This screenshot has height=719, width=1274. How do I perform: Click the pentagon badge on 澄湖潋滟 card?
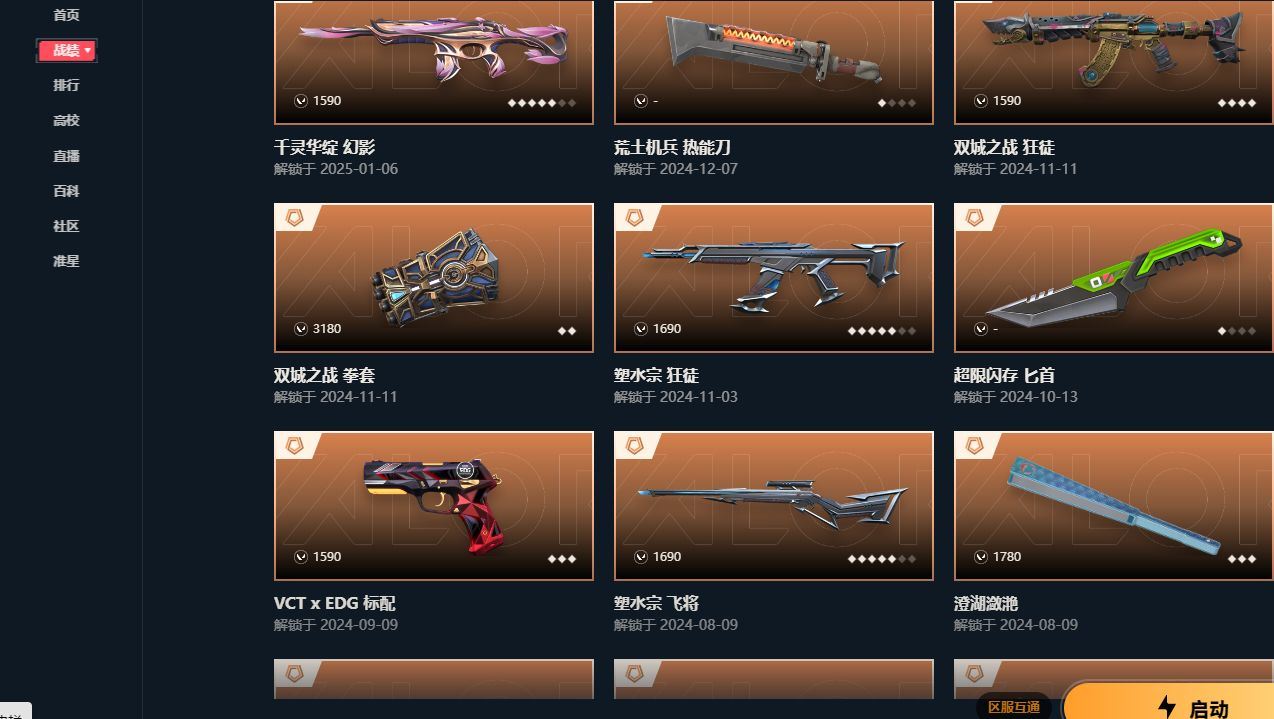coord(975,445)
